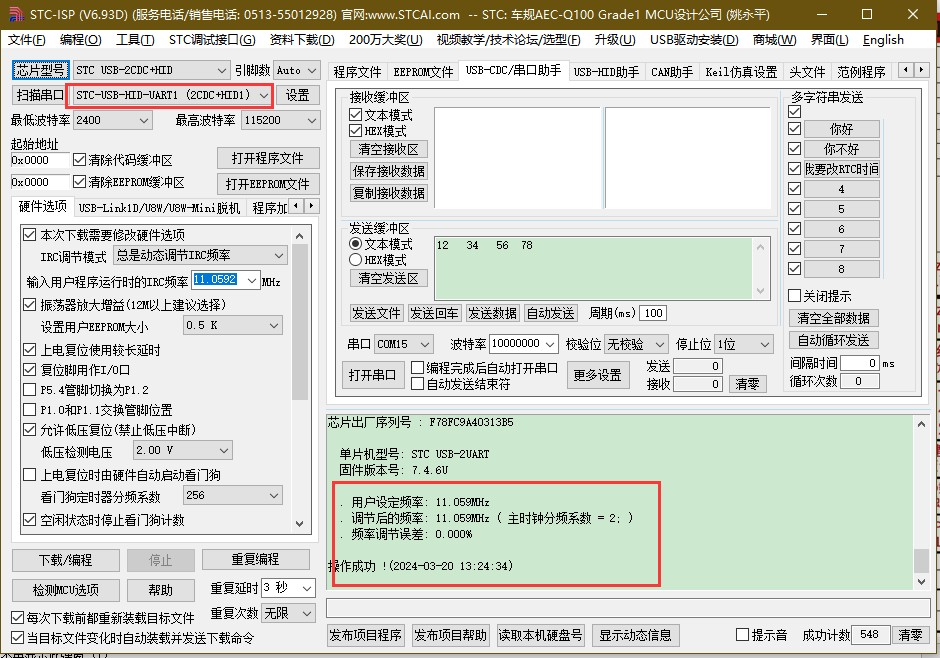Click the 扫描串口 button
The image size is (940, 658).
[x=40, y=95]
